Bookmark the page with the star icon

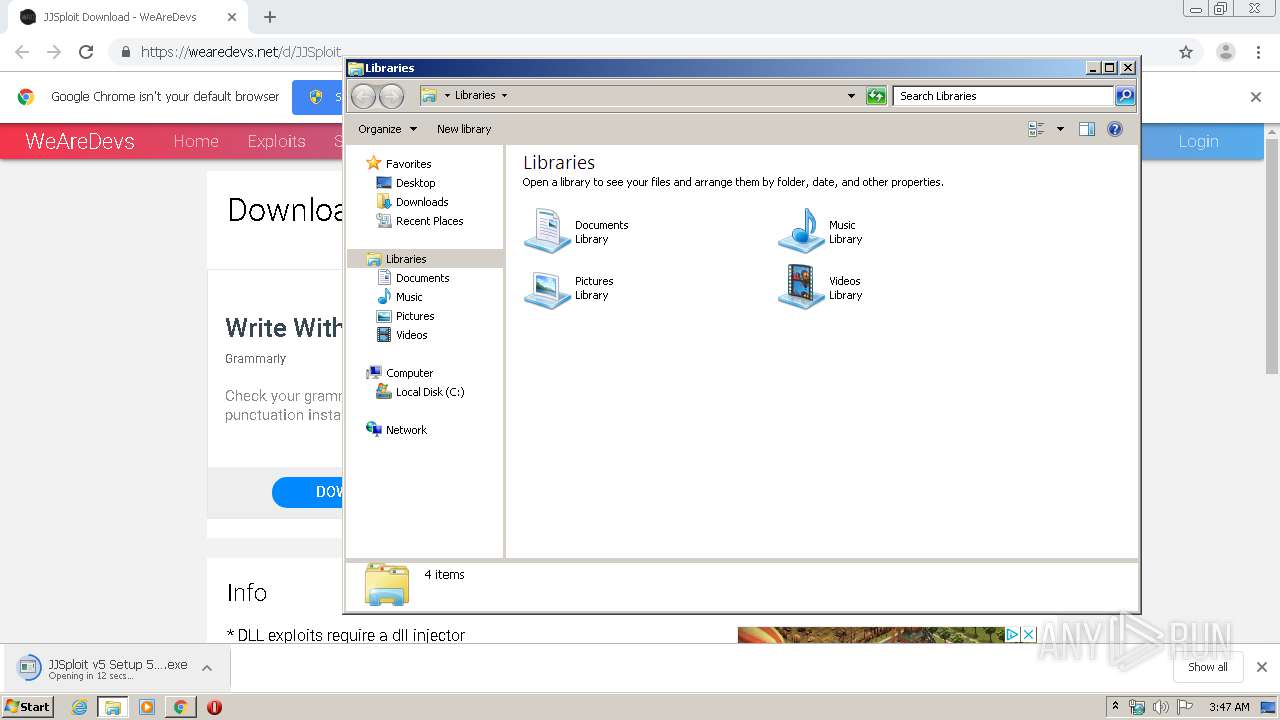[1186, 52]
